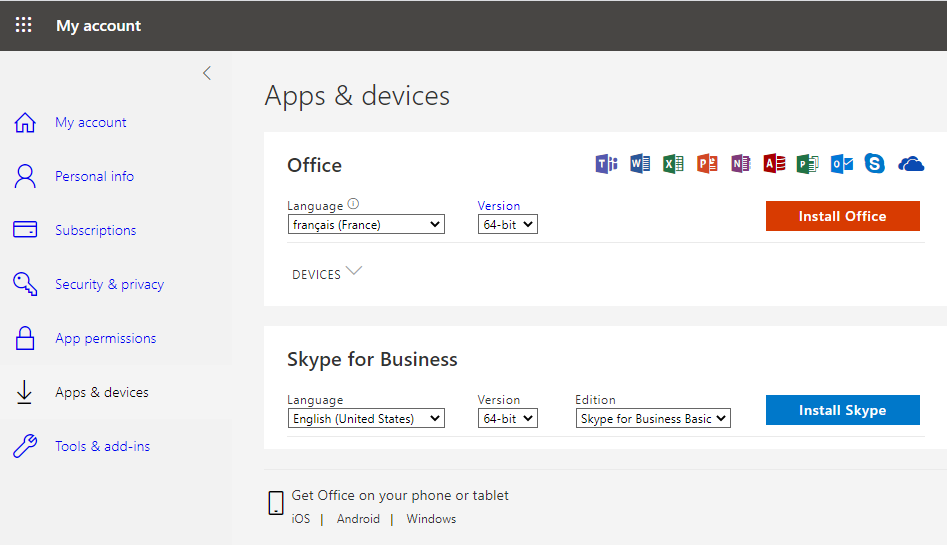
Task: Click the Access icon
Action: [x=774, y=164]
